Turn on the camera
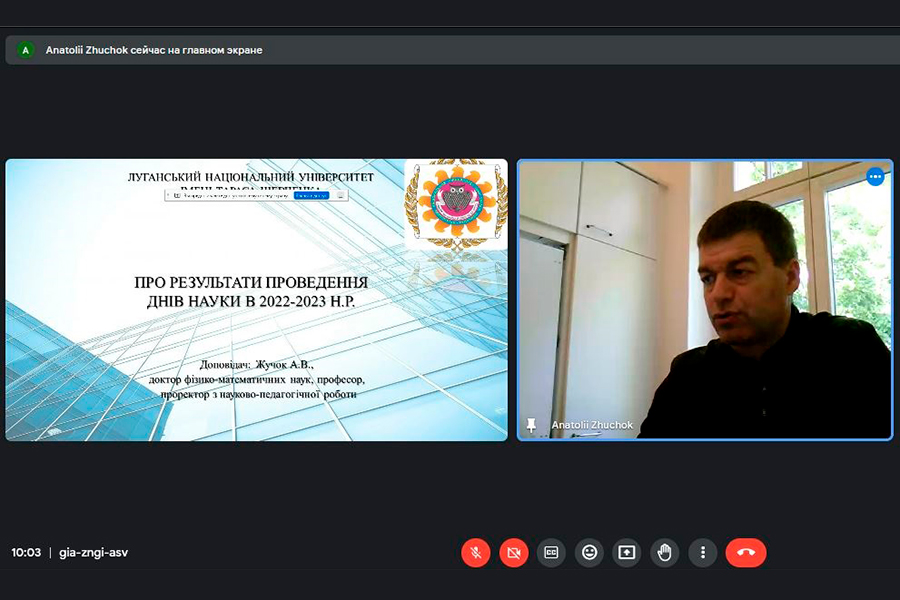This screenshot has width=900, height=600. (514, 553)
